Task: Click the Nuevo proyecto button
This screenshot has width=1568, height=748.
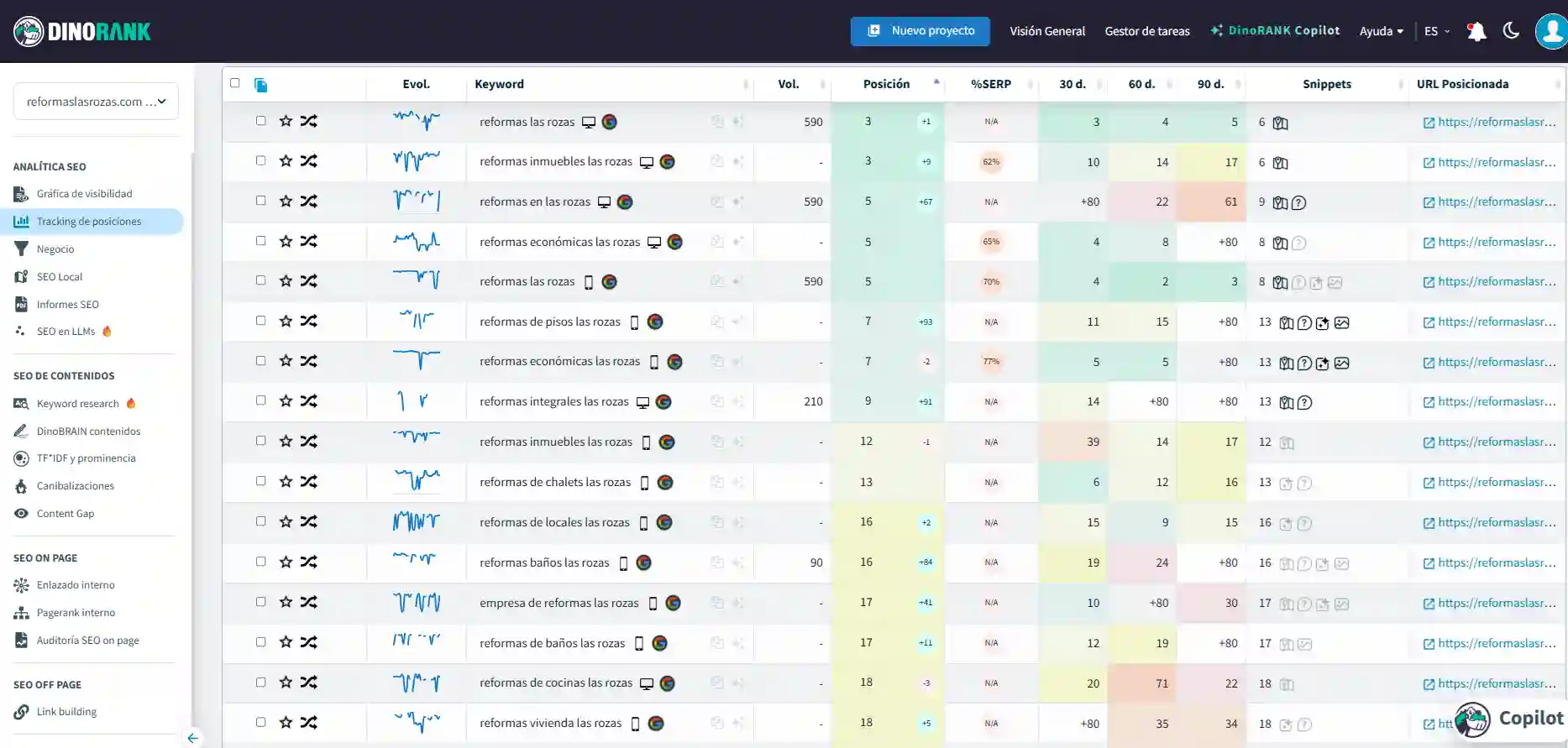Action: [920, 31]
